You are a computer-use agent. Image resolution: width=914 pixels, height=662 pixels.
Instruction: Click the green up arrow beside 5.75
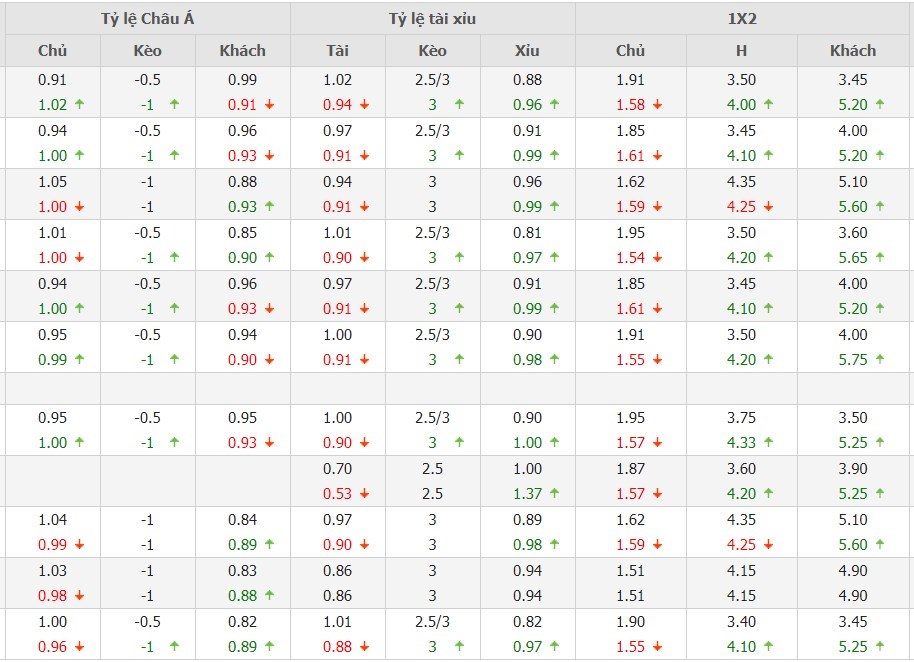880,359
